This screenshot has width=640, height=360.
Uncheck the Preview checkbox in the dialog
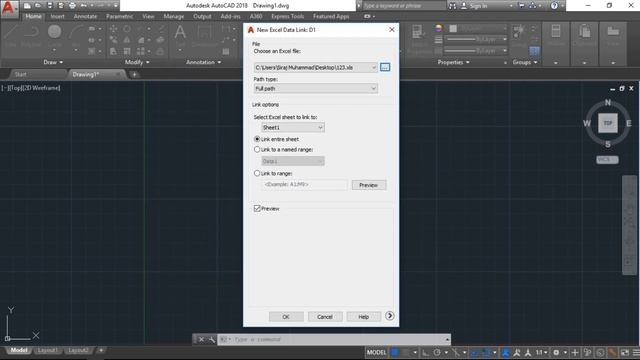click(x=257, y=209)
